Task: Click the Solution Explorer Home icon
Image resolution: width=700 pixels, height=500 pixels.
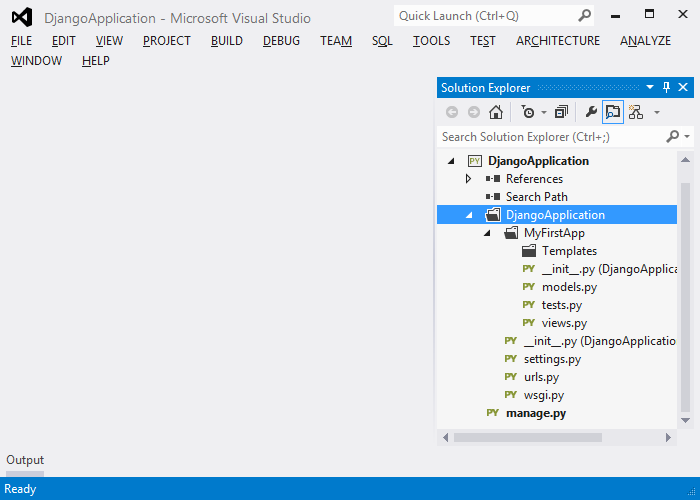Action: click(x=496, y=112)
